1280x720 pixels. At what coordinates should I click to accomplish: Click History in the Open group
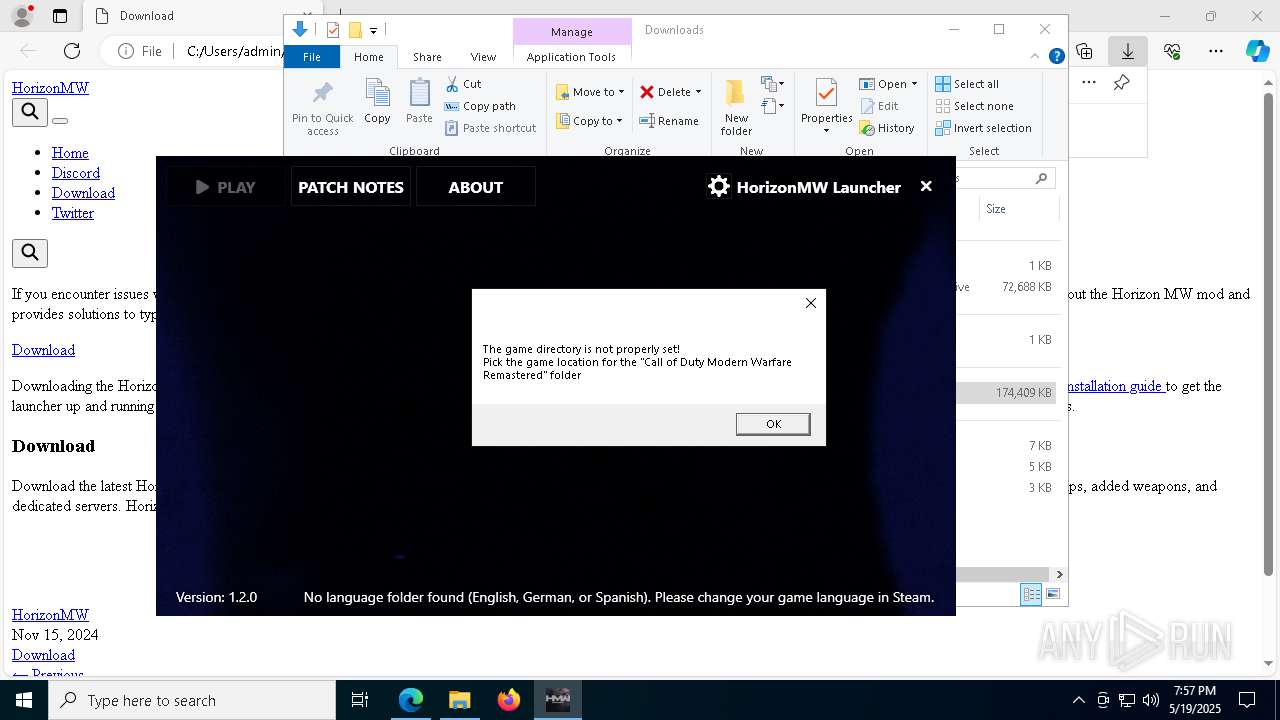pos(887,128)
